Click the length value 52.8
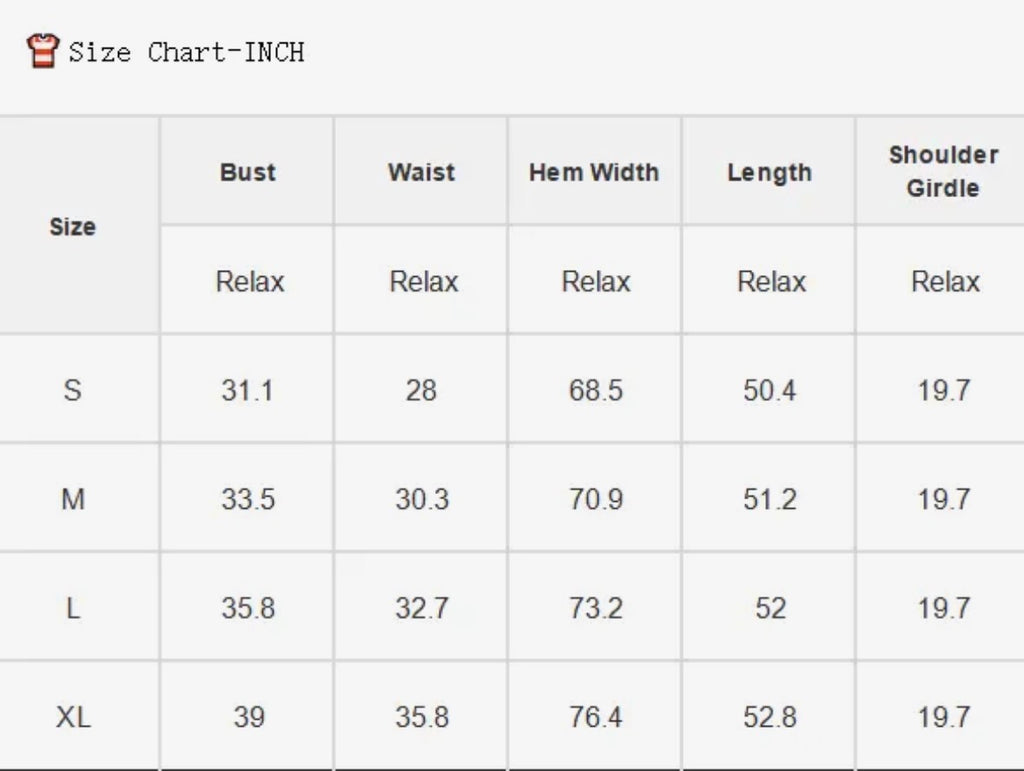 point(770,717)
